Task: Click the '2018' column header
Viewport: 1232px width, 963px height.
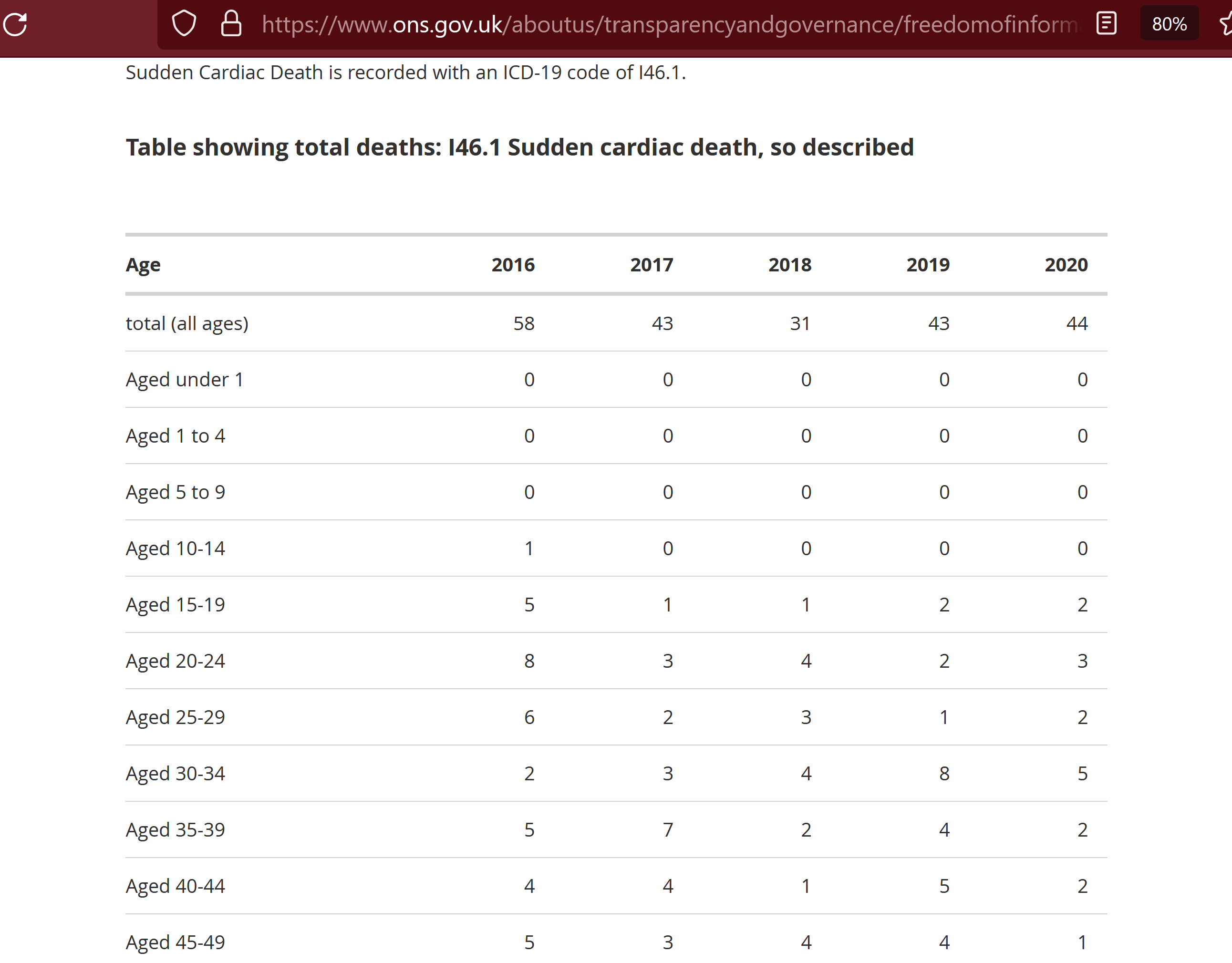Action: 790,265
